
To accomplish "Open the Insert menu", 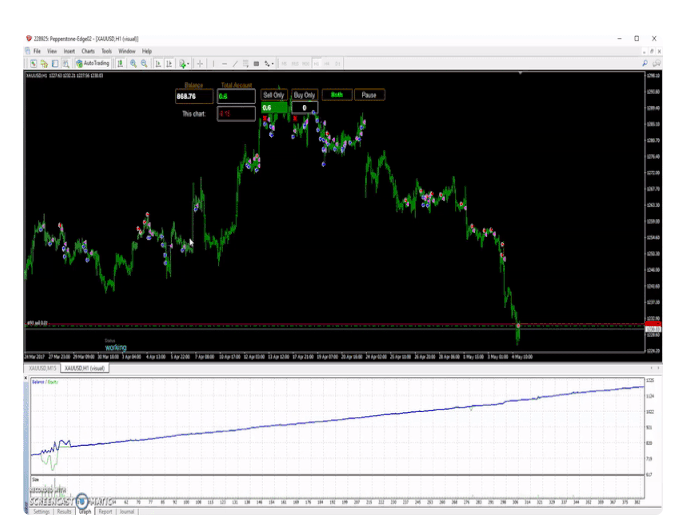I will 69,51.
